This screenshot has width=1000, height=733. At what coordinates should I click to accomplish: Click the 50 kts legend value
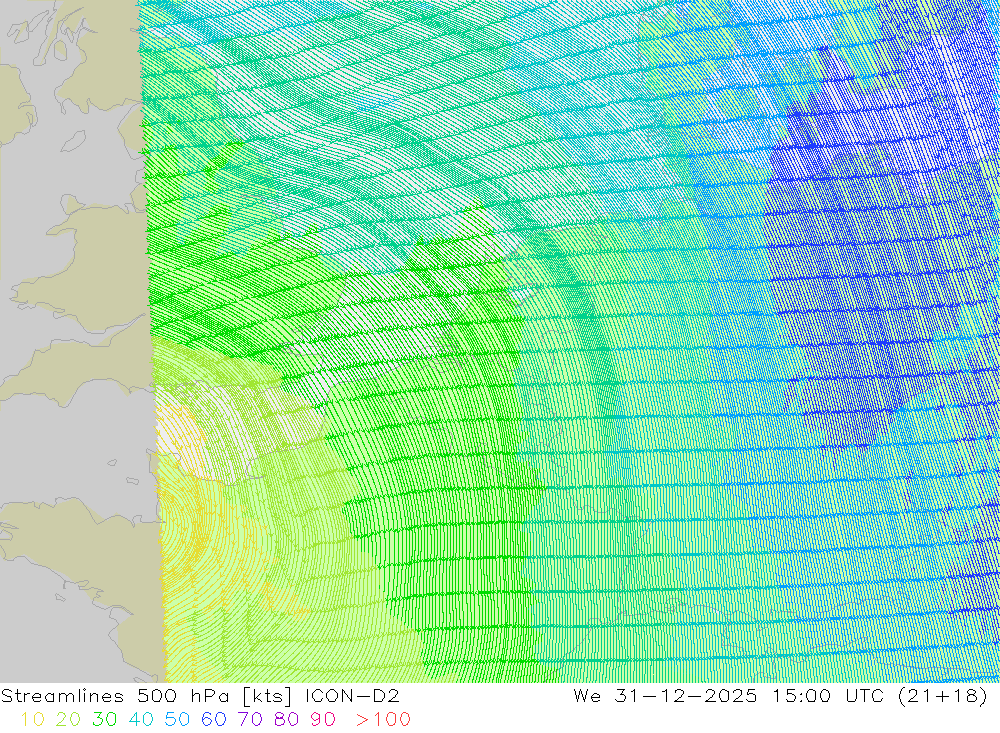[177, 720]
